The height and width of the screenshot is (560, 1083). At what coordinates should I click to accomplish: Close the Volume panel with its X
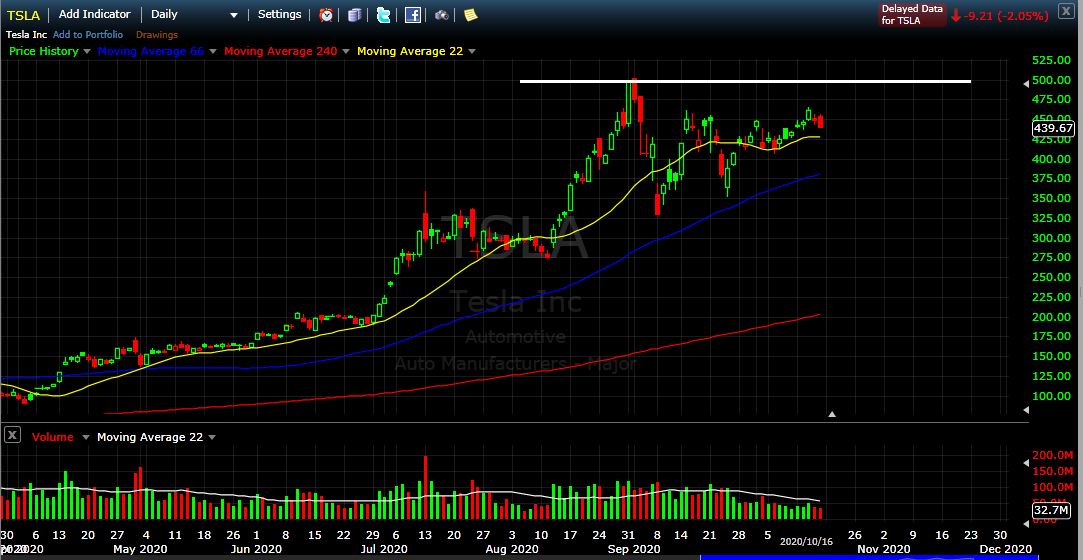[12, 435]
